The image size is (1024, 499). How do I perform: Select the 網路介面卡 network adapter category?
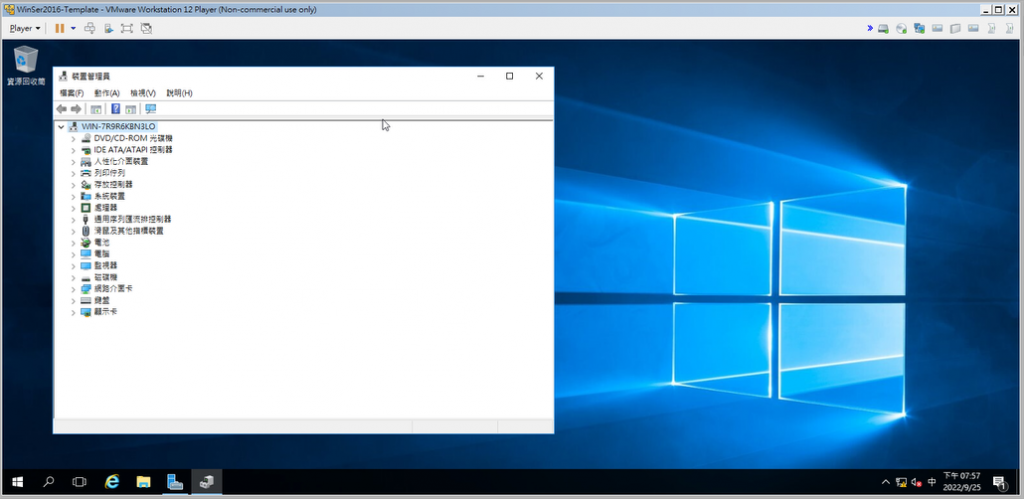114,289
